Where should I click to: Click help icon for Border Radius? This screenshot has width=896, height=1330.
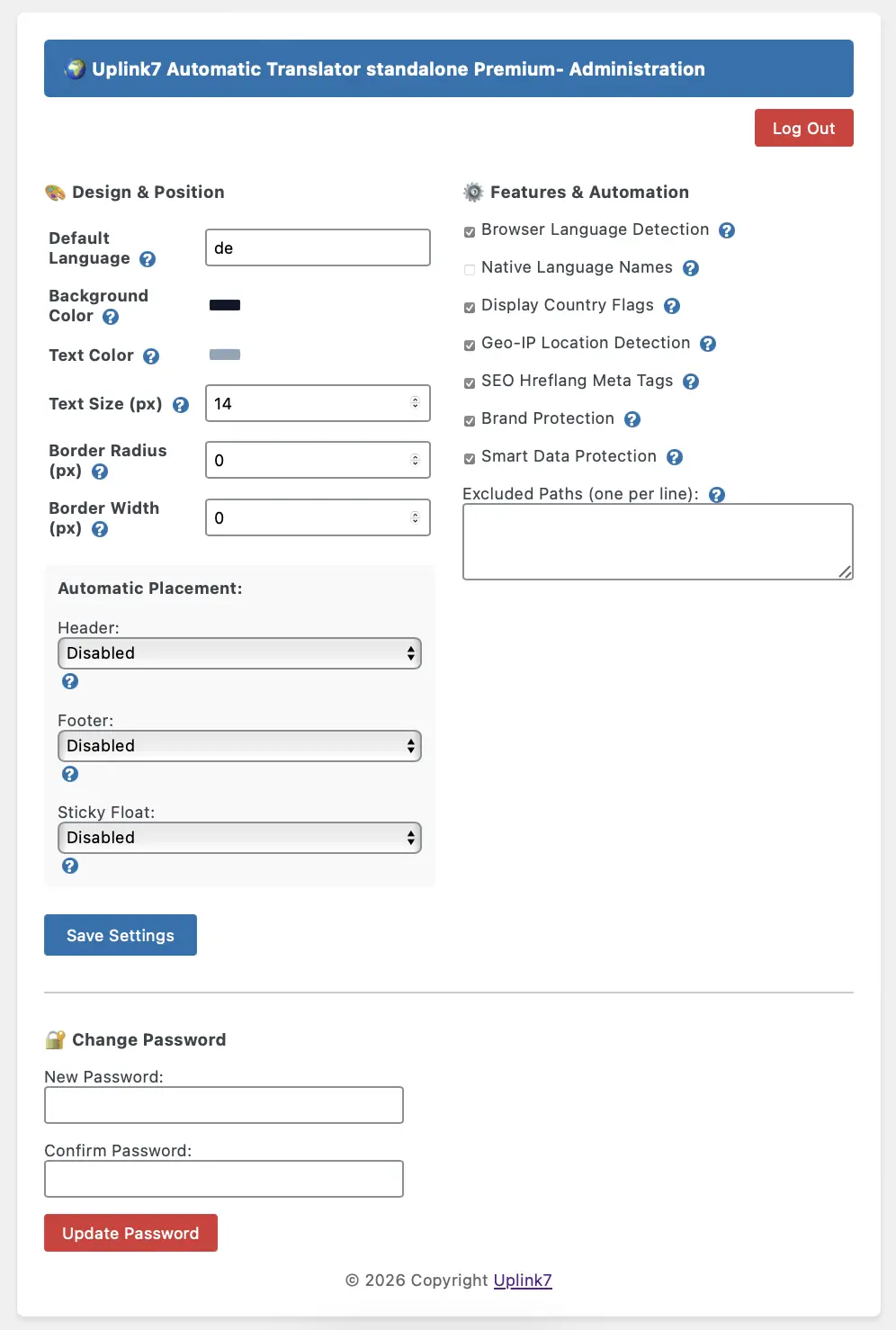(x=100, y=472)
